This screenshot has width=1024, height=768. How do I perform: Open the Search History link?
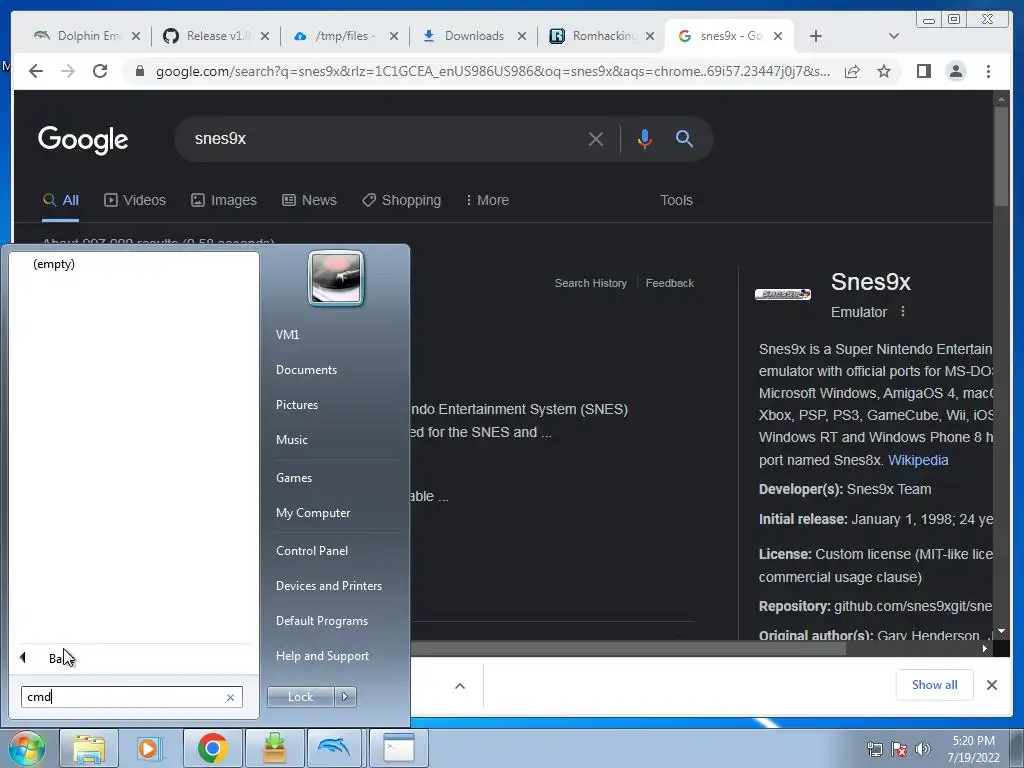[590, 283]
